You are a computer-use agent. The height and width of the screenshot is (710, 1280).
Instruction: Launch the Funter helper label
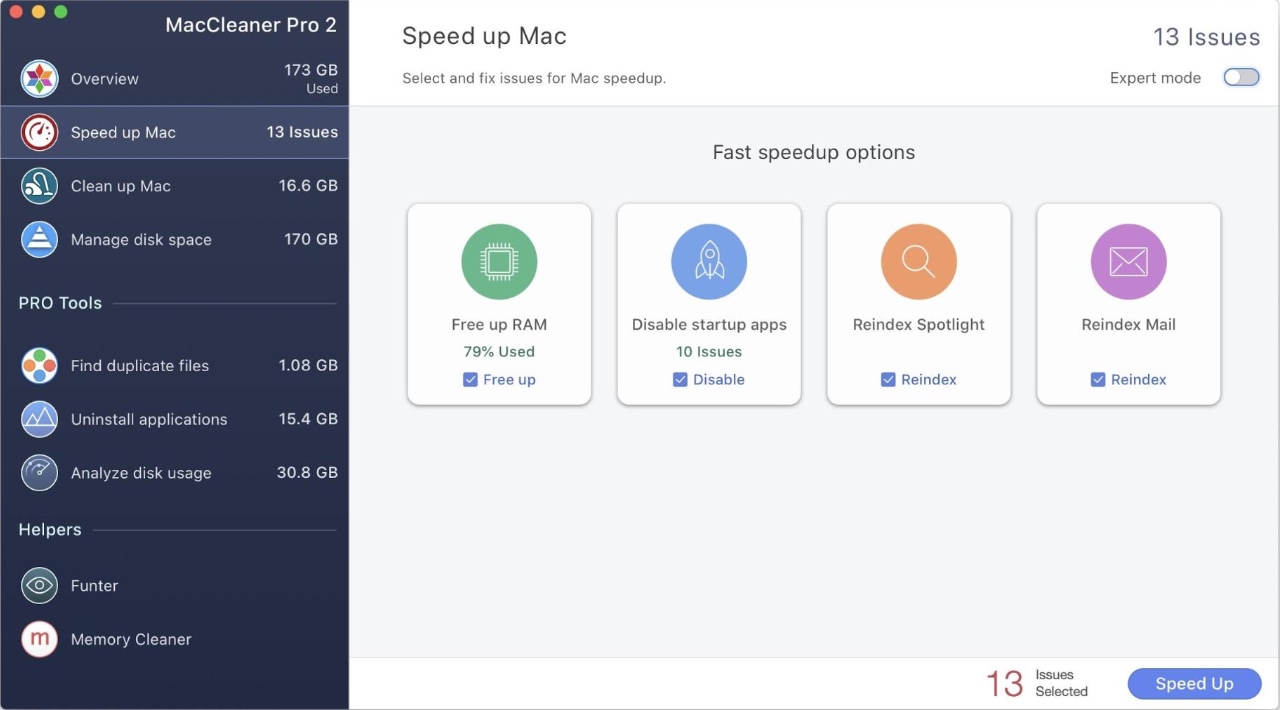tap(94, 586)
